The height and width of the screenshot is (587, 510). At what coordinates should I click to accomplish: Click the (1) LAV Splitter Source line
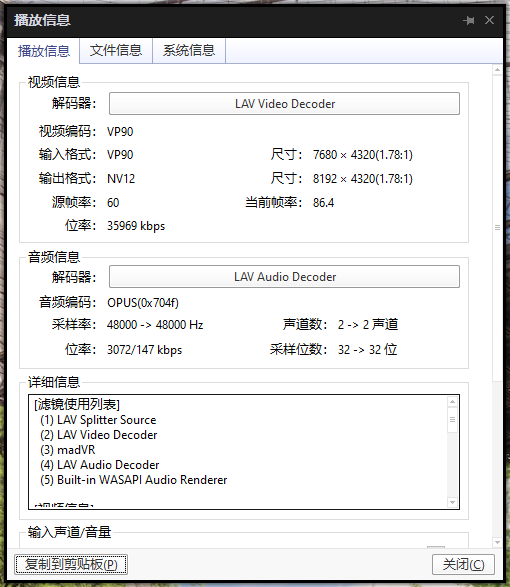coord(98,420)
